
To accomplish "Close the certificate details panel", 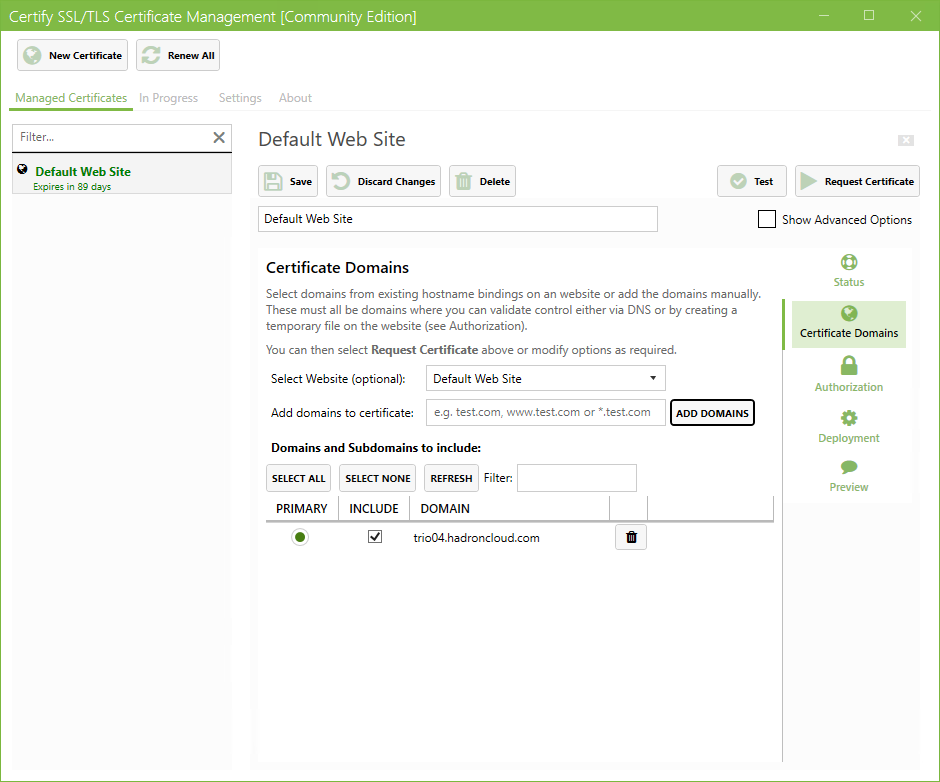I will tap(906, 140).
